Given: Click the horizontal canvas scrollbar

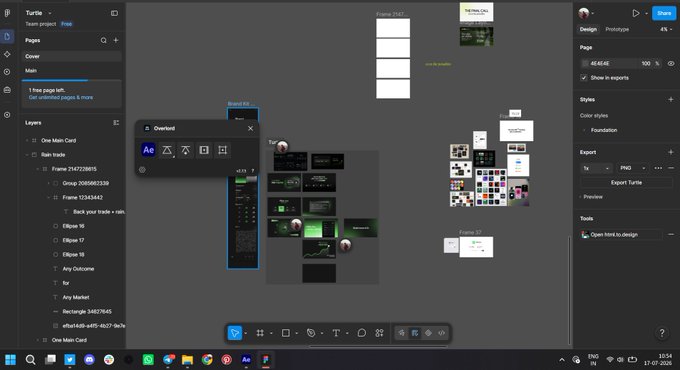Looking at the screenshot, I should tap(378, 347).
